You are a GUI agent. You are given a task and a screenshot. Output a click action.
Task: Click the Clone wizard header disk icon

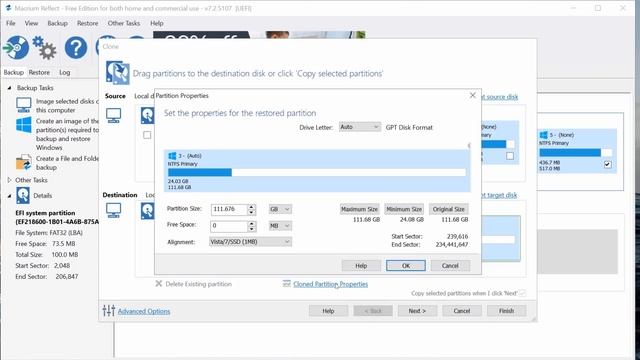[x=118, y=72]
